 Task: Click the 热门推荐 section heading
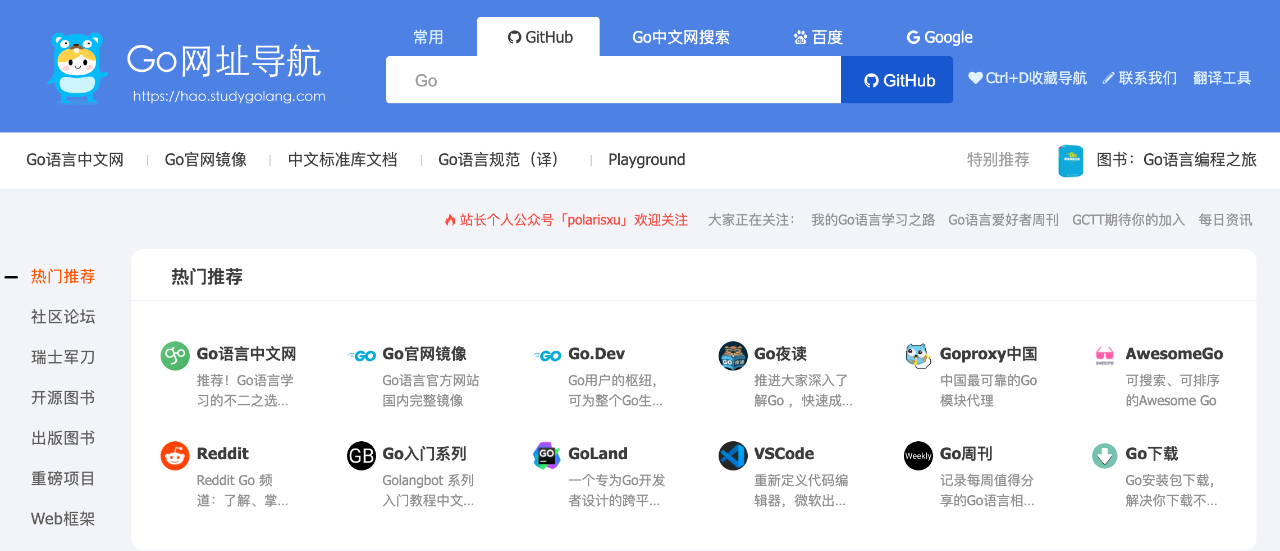[207, 277]
